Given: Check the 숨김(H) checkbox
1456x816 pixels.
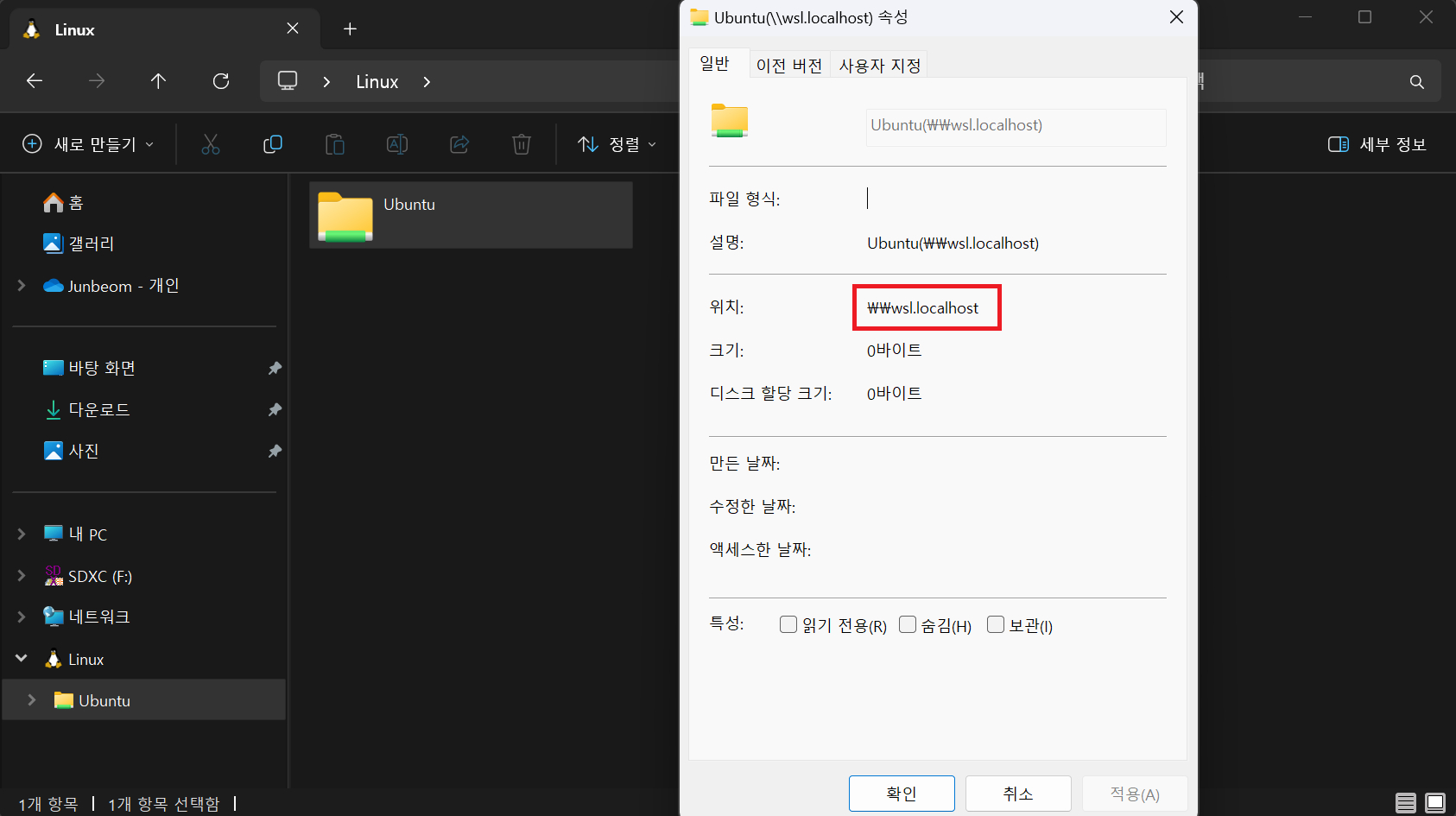Looking at the screenshot, I should coord(908,624).
